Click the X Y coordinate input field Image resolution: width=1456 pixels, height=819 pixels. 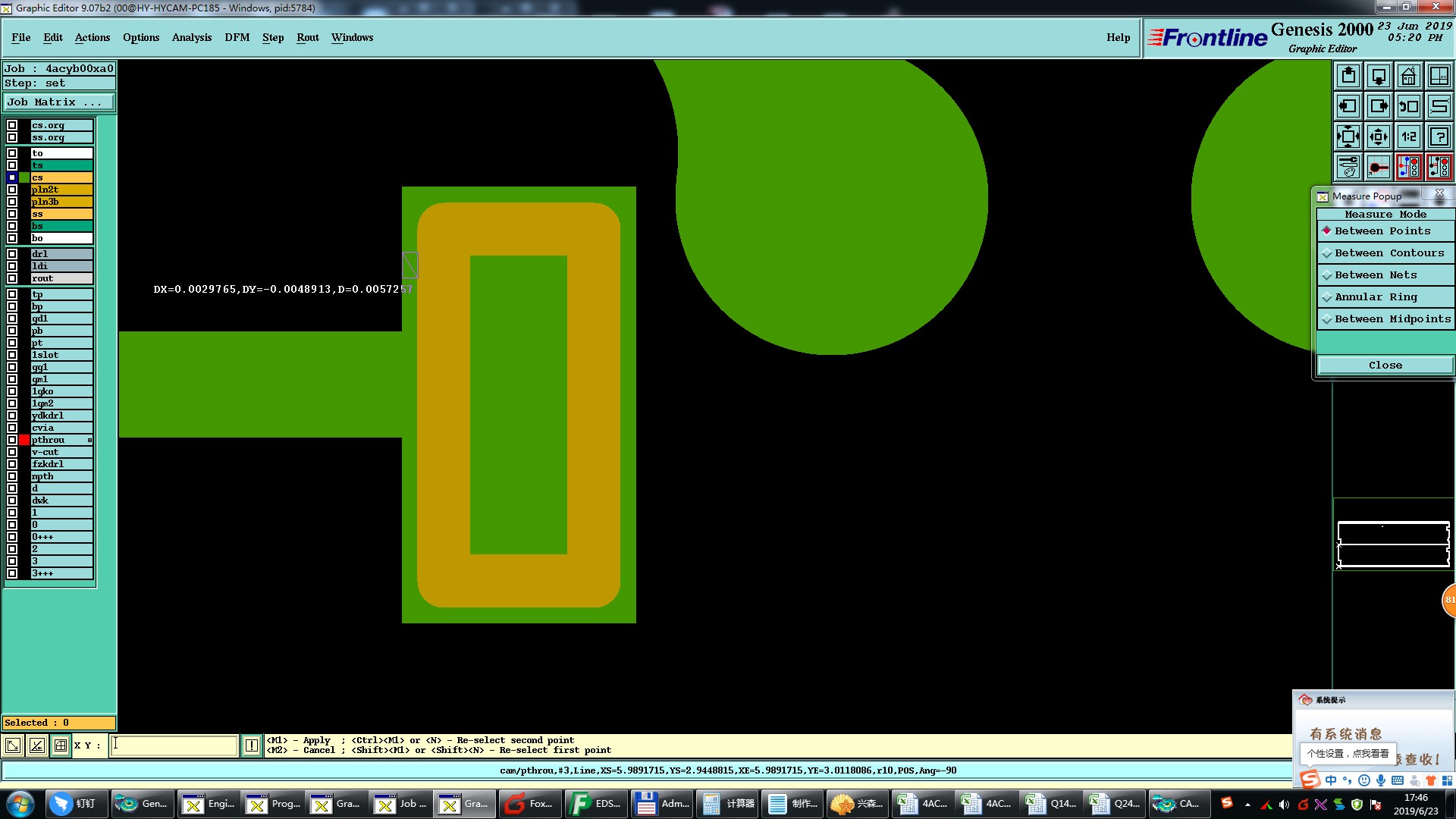pyautogui.click(x=174, y=745)
